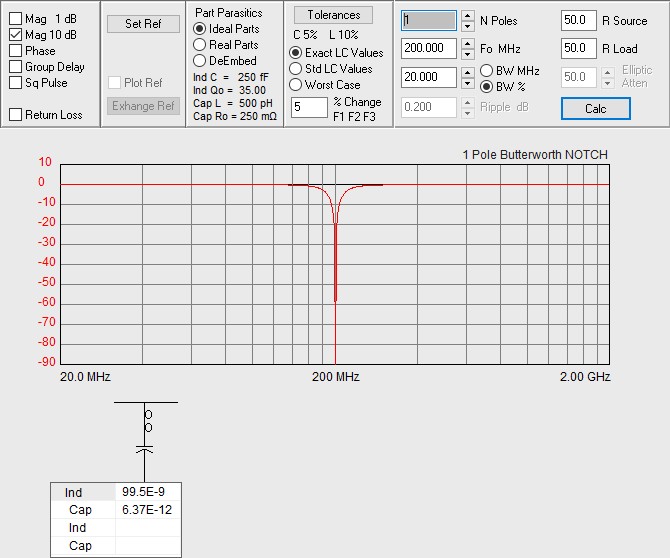Step the bandwidth value up
670x558 pixels.
tap(468, 73)
